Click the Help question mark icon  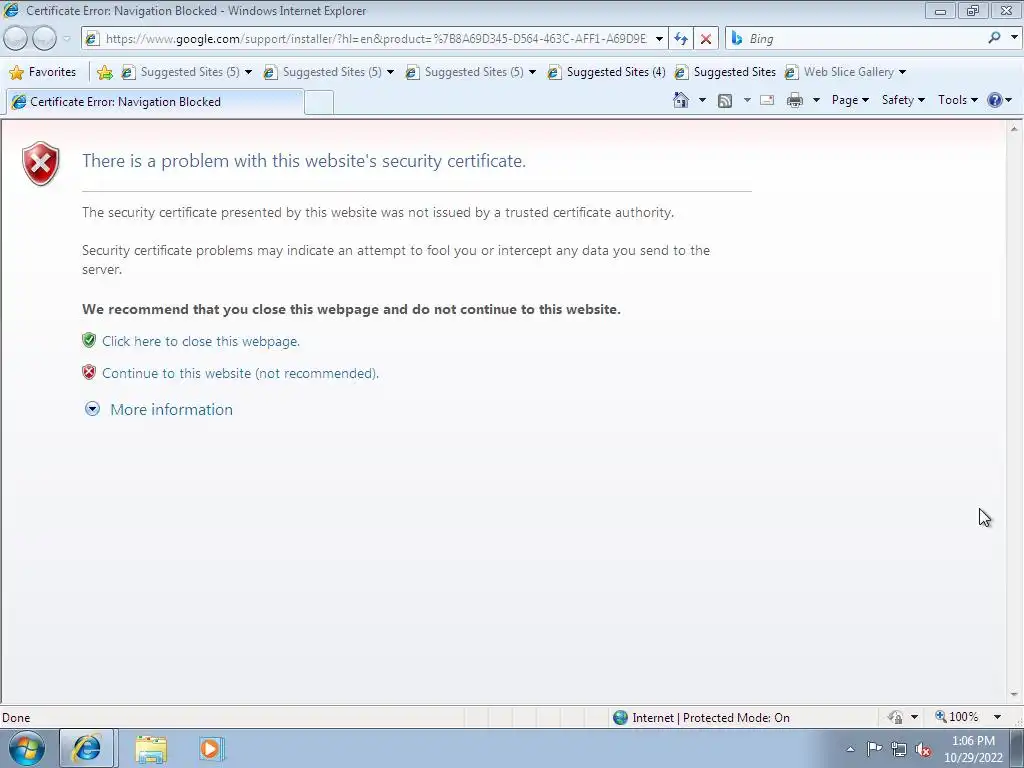point(995,100)
